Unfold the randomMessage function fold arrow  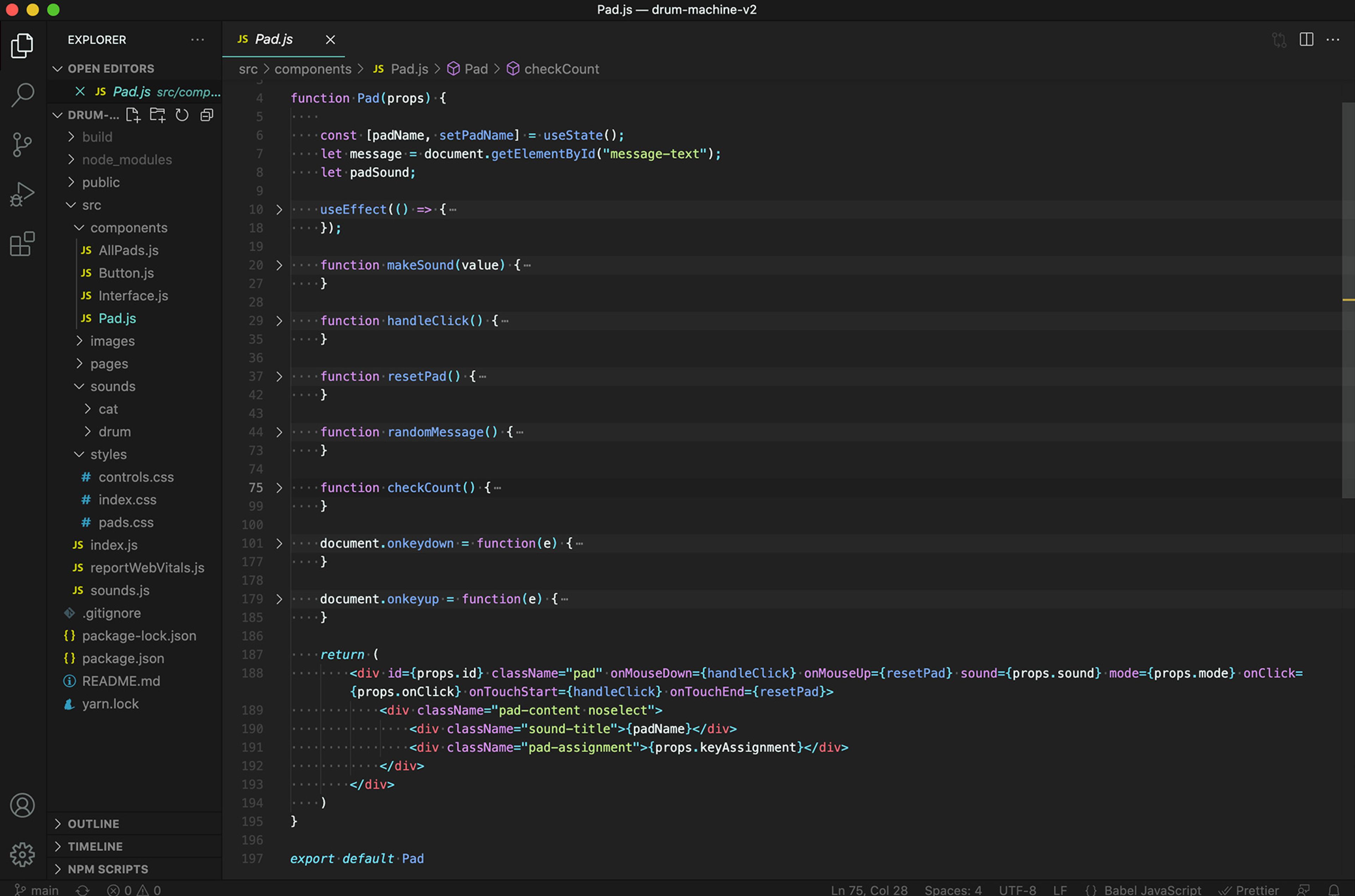coord(279,433)
